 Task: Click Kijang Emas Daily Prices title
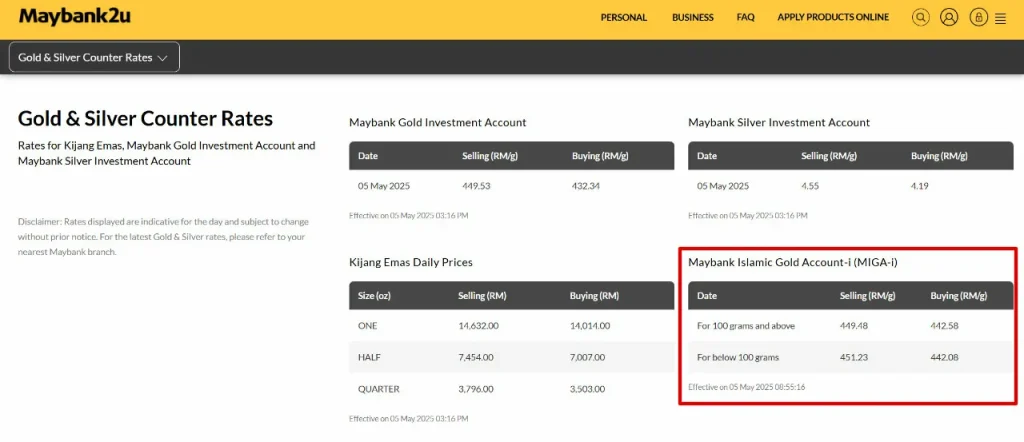click(x=411, y=262)
